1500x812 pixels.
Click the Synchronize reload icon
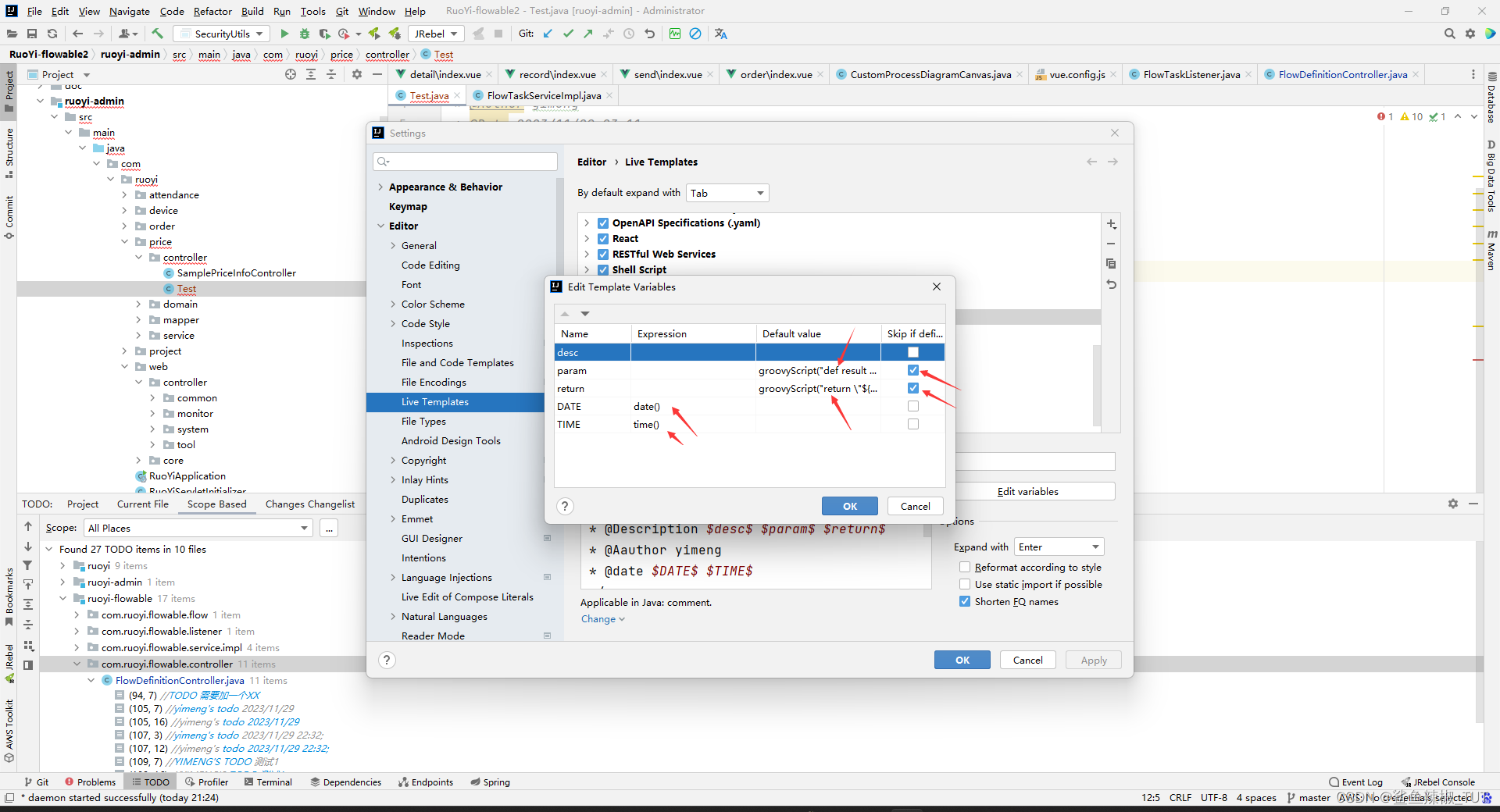(x=52, y=34)
